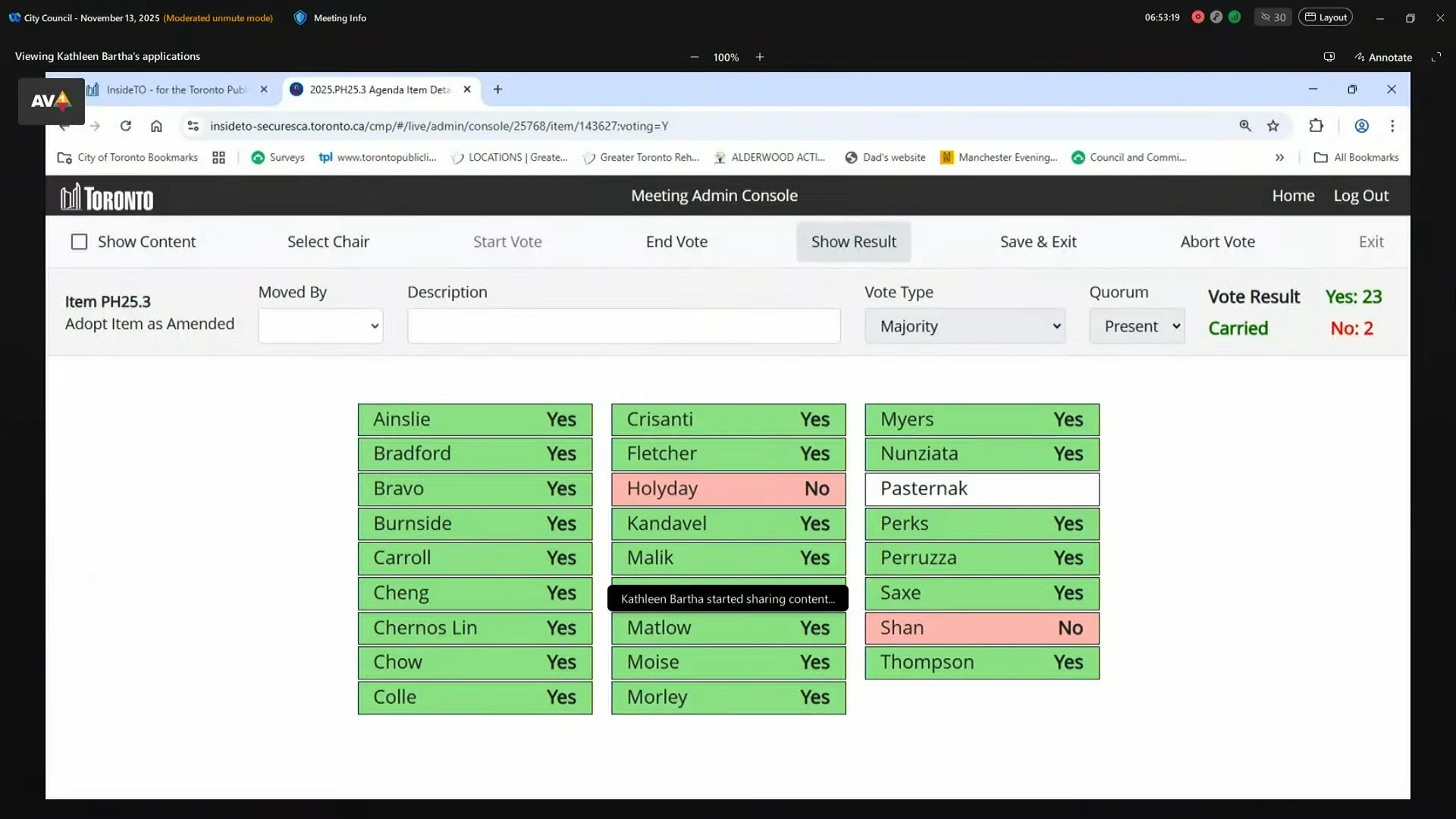Click the browser home icon
Image resolution: width=1456 pixels, height=819 pixels.
tap(156, 126)
